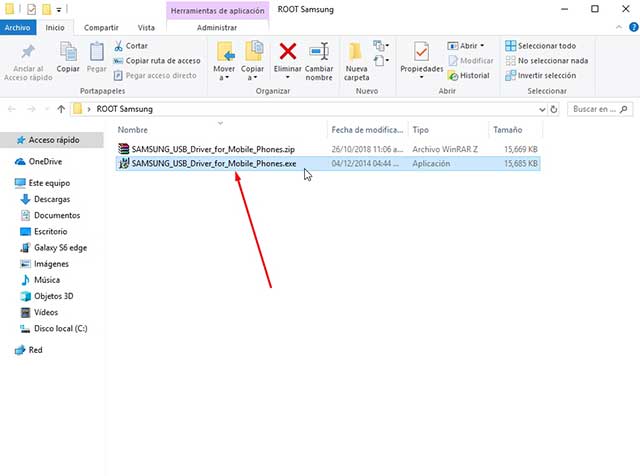This screenshot has width=640, height=476.
Task: Select the Herramientas de aplicación header
Action: click(x=218, y=11)
